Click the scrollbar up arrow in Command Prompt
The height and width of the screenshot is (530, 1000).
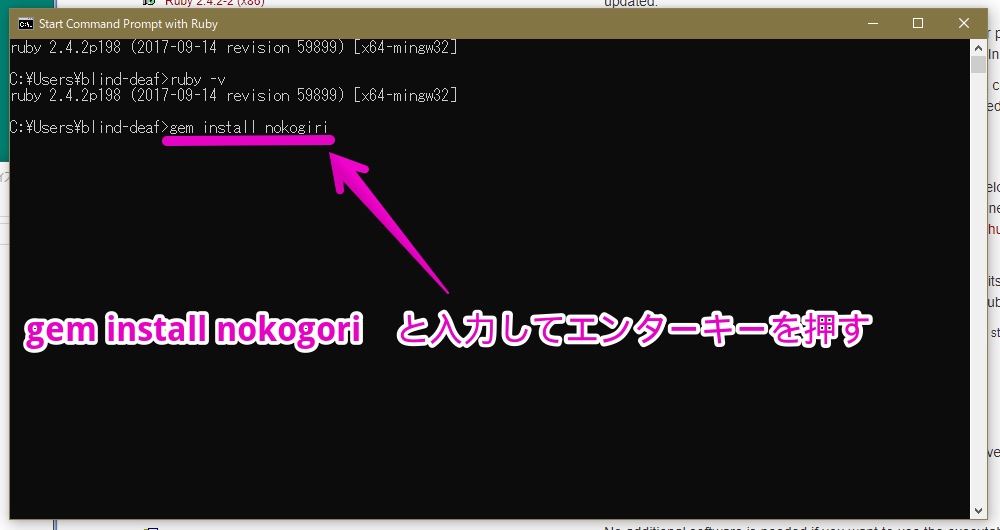tap(978, 47)
